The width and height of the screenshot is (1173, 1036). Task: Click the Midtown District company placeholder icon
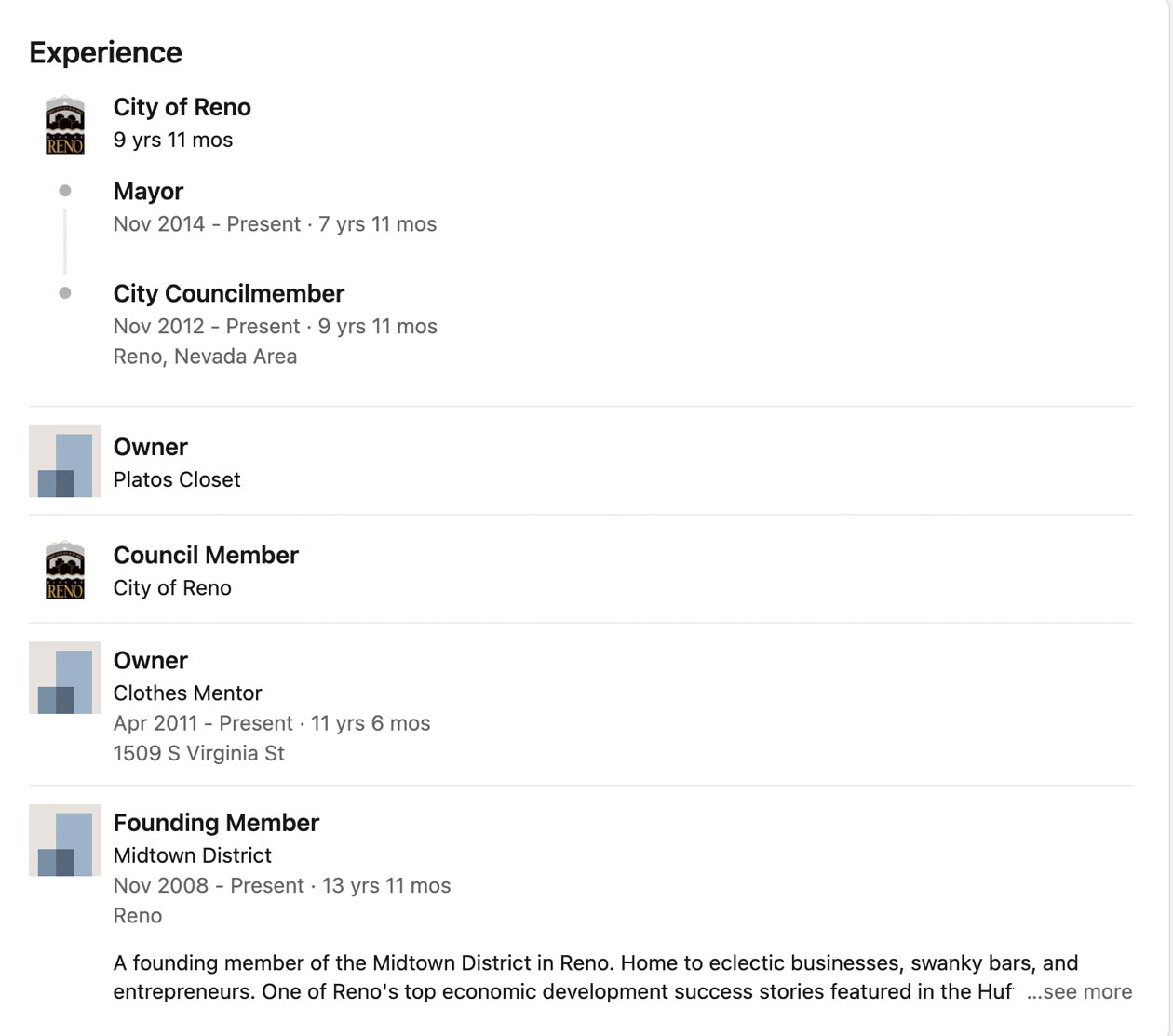click(x=65, y=840)
